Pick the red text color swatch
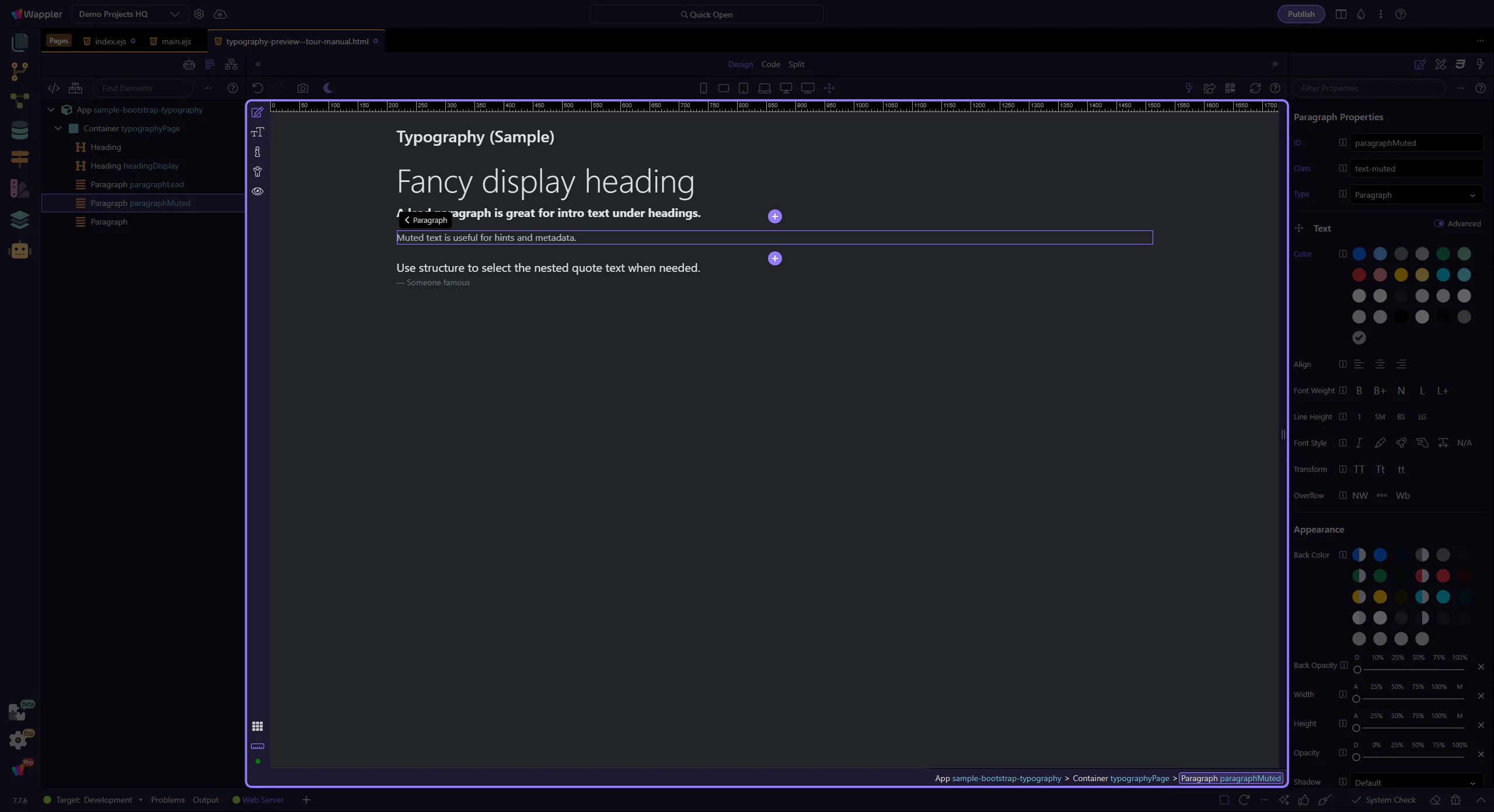This screenshot has width=1494, height=812. 1359,275
